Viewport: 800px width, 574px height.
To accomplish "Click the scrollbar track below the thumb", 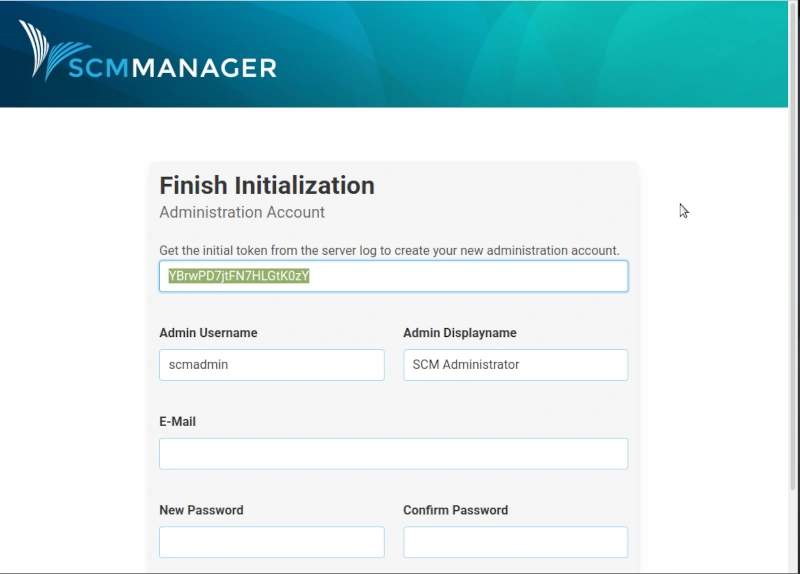I will [x=794, y=532].
